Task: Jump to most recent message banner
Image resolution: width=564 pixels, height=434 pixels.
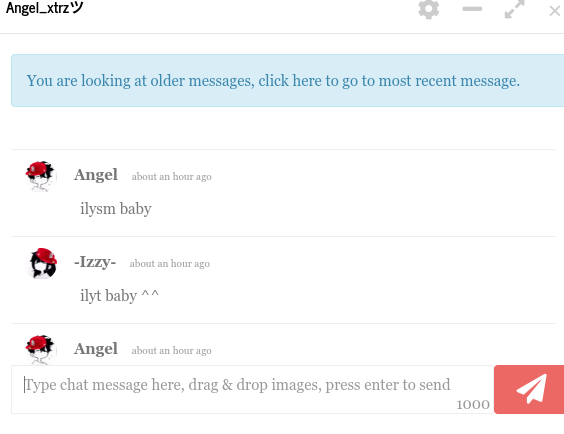Action: coord(287,81)
